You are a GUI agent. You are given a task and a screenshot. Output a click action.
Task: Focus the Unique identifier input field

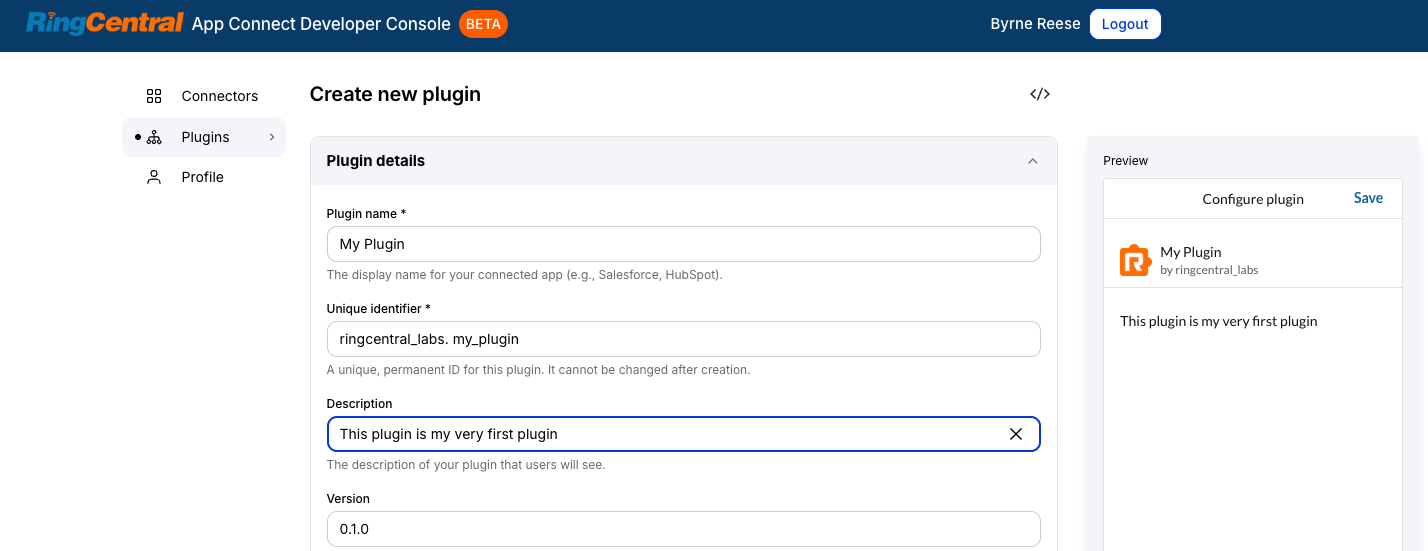pos(684,339)
